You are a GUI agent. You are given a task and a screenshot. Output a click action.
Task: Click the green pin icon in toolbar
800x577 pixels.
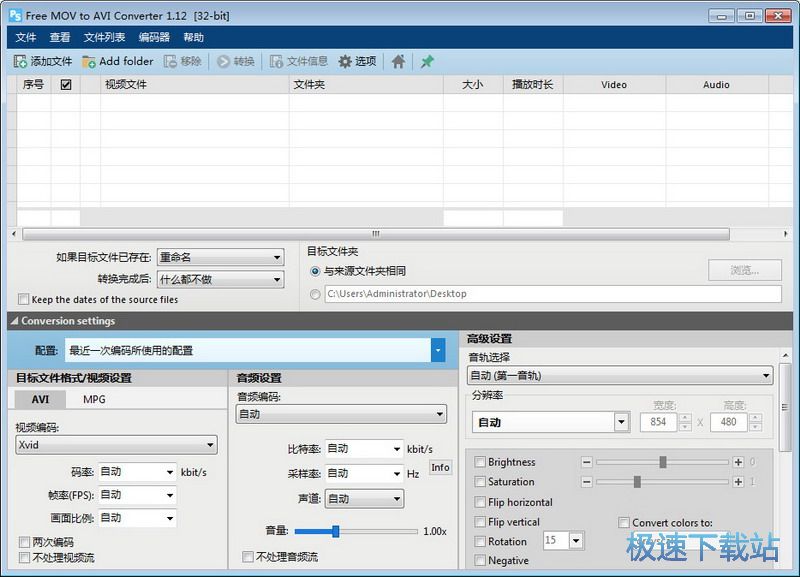(x=427, y=62)
